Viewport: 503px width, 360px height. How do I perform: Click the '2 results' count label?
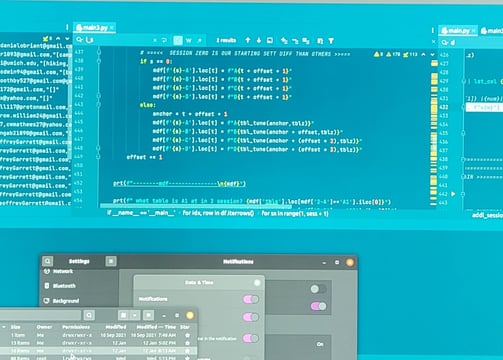pos(226,40)
